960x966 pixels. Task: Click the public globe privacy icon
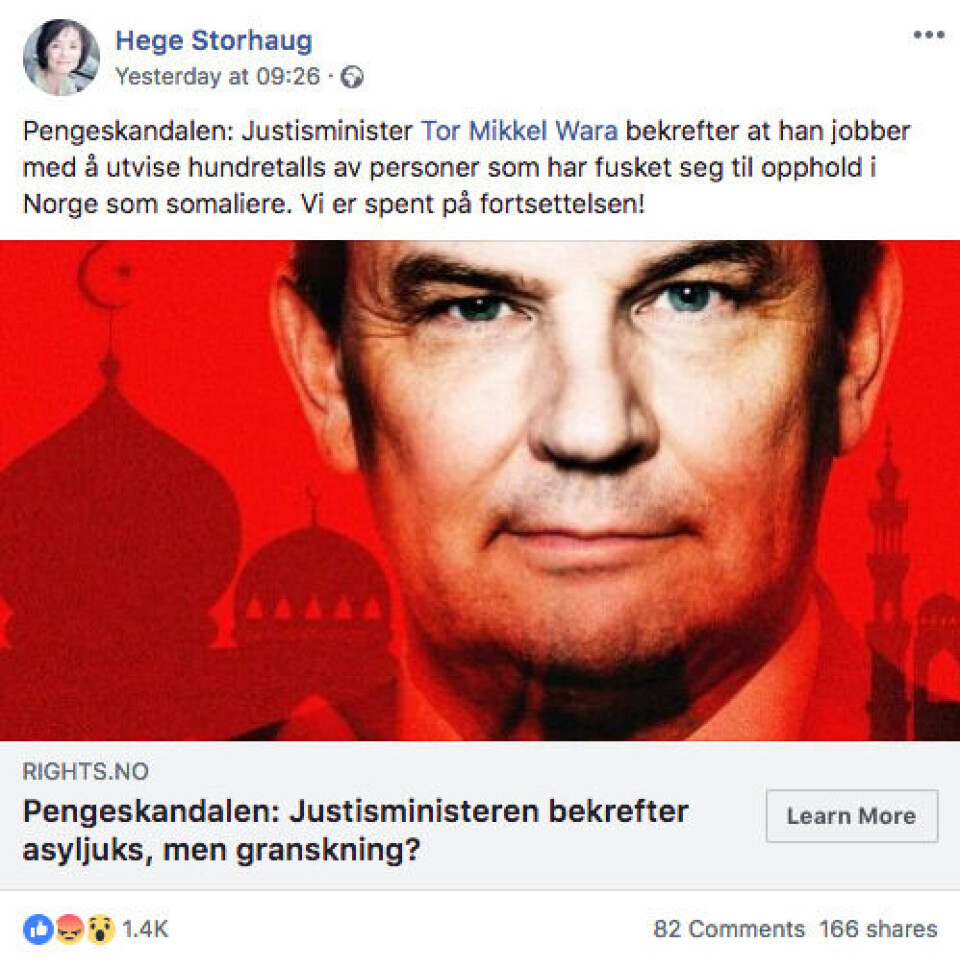point(353,78)
